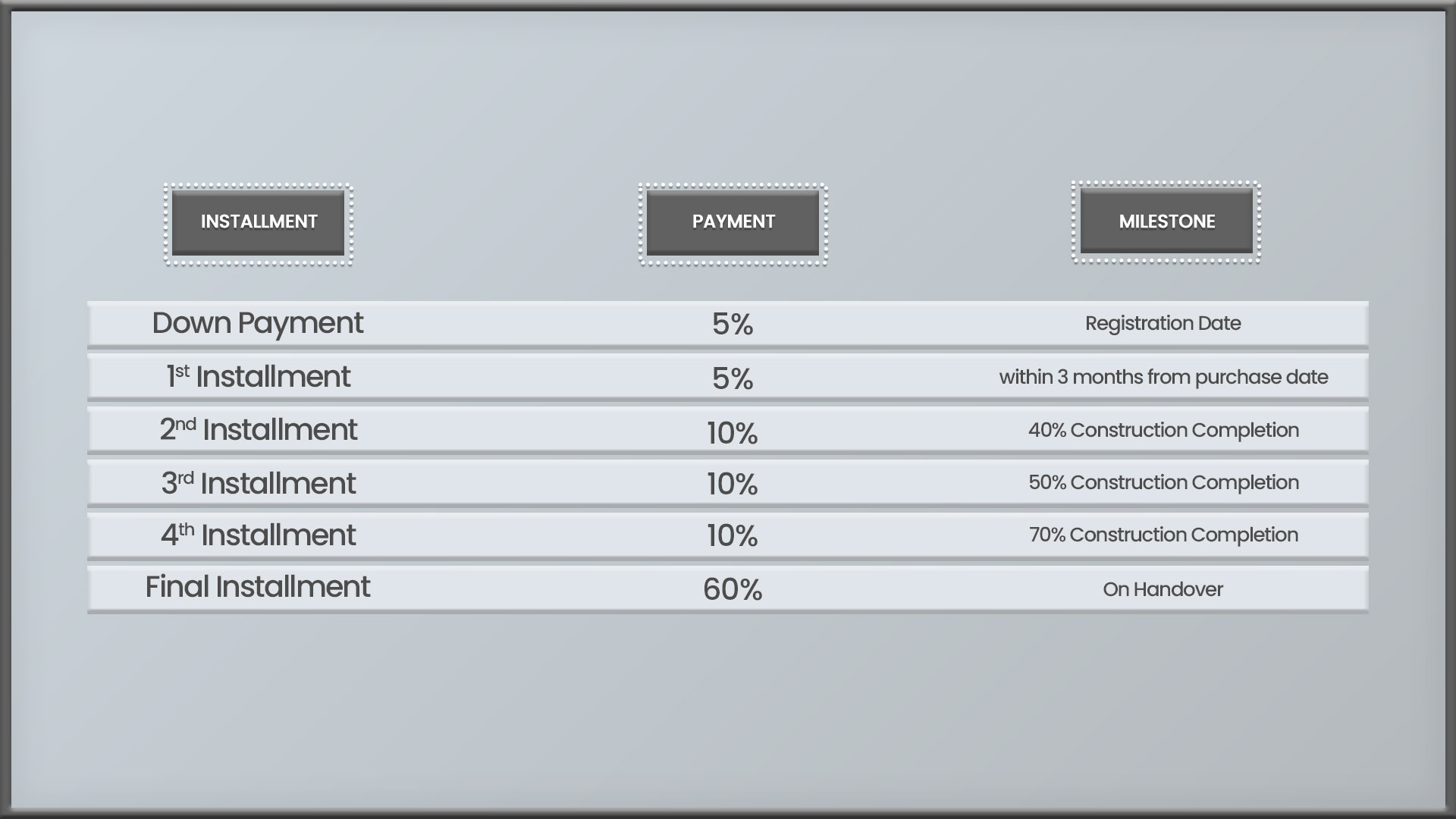This screenshot has width=1456, height=819.
Task: Select the 1st Installment label
Action: [x=258, y=376]
